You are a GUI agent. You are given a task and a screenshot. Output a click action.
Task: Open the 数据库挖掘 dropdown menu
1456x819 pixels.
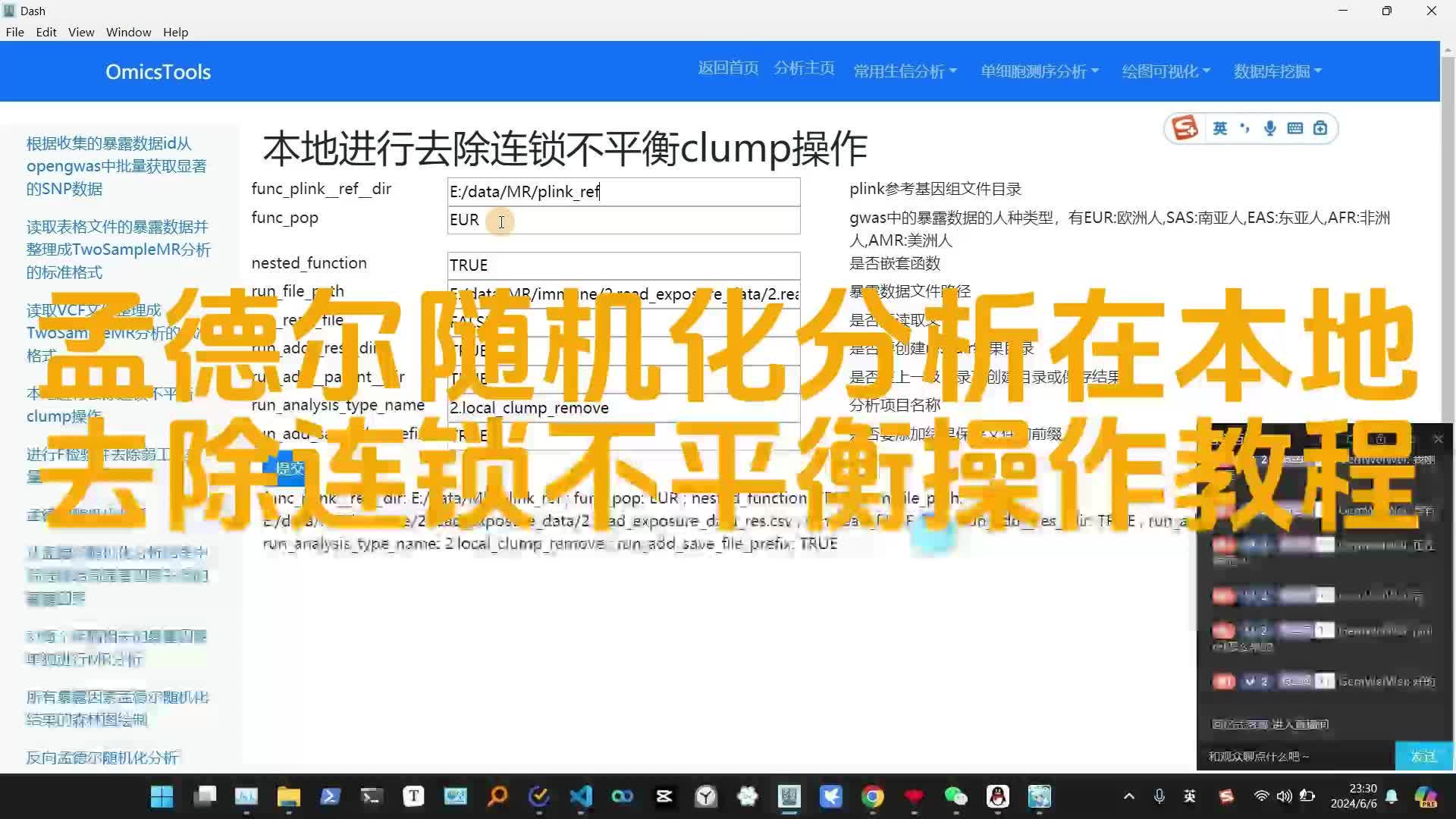pos(1277,71)
